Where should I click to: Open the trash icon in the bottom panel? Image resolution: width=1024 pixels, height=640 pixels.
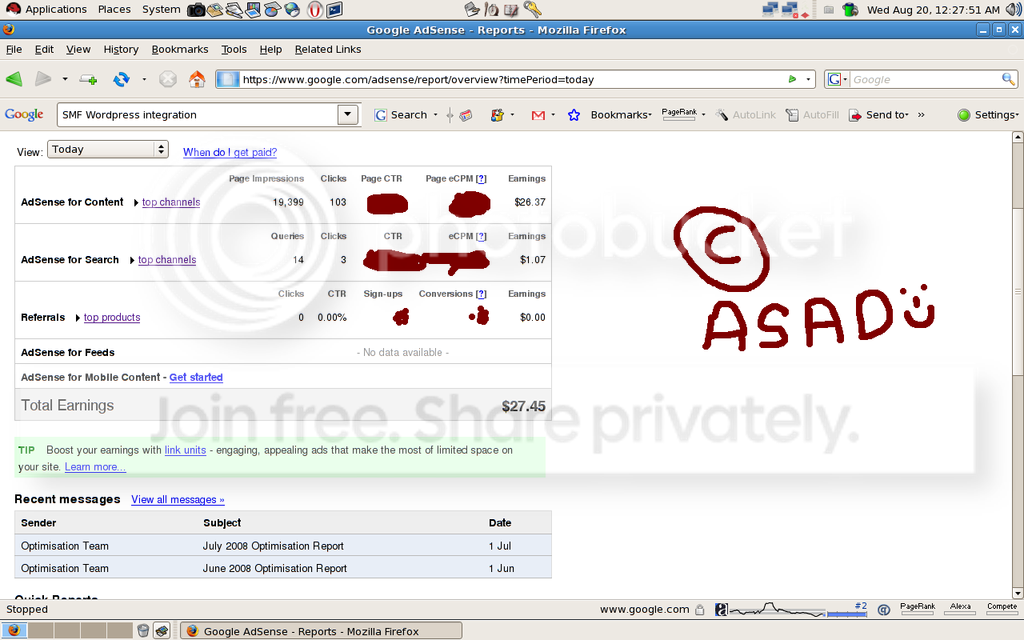(144, 630)
